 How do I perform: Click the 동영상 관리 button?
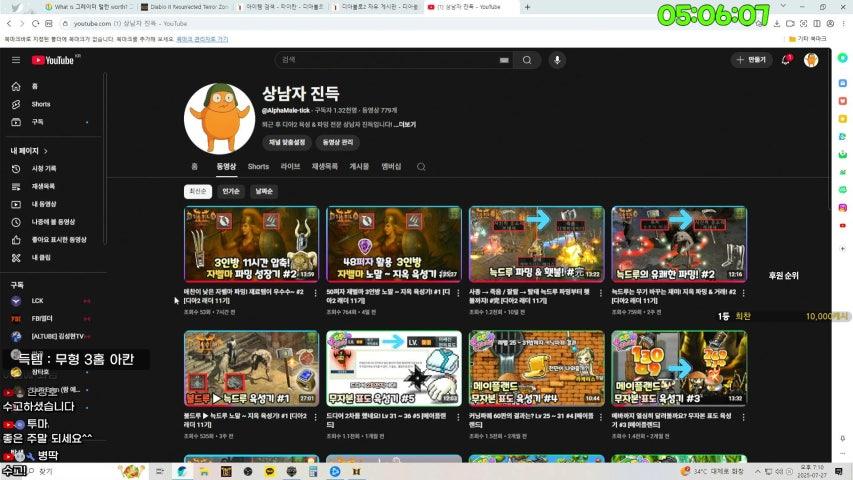338,143
